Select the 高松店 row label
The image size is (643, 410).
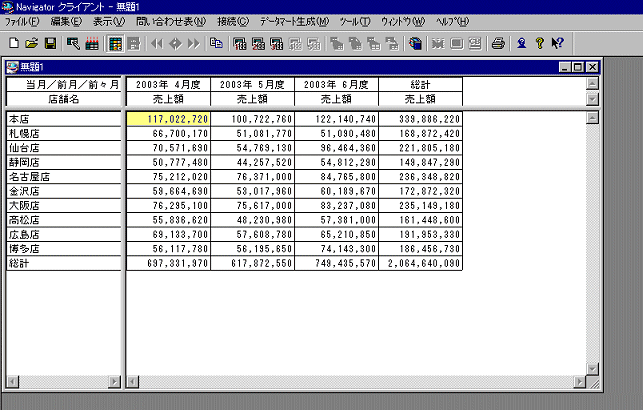click(64, 220)
